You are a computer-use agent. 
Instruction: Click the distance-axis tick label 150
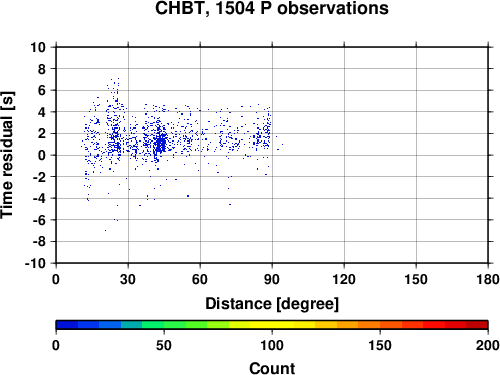click(416, 279)
